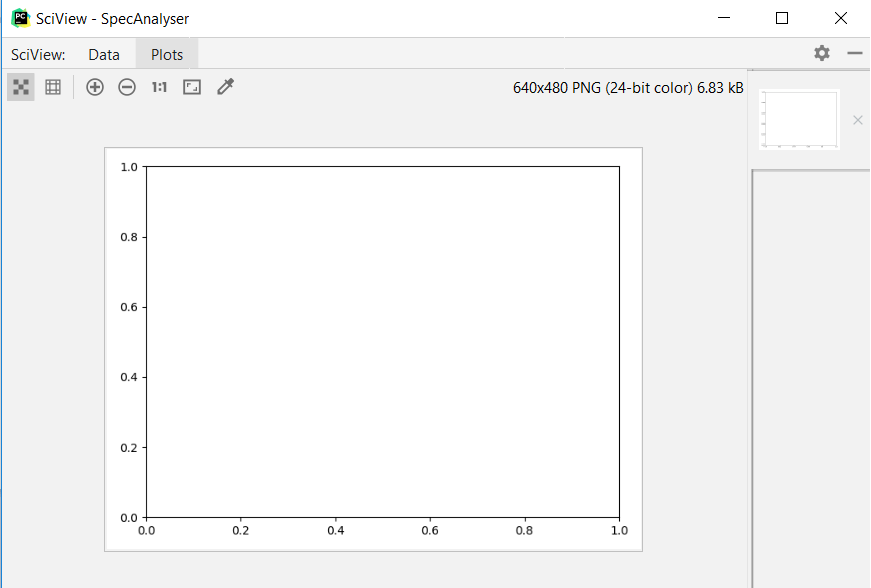Maximize the SpecAnalyser window
Screen dimensions: 871x588
[x=783, y=17]
